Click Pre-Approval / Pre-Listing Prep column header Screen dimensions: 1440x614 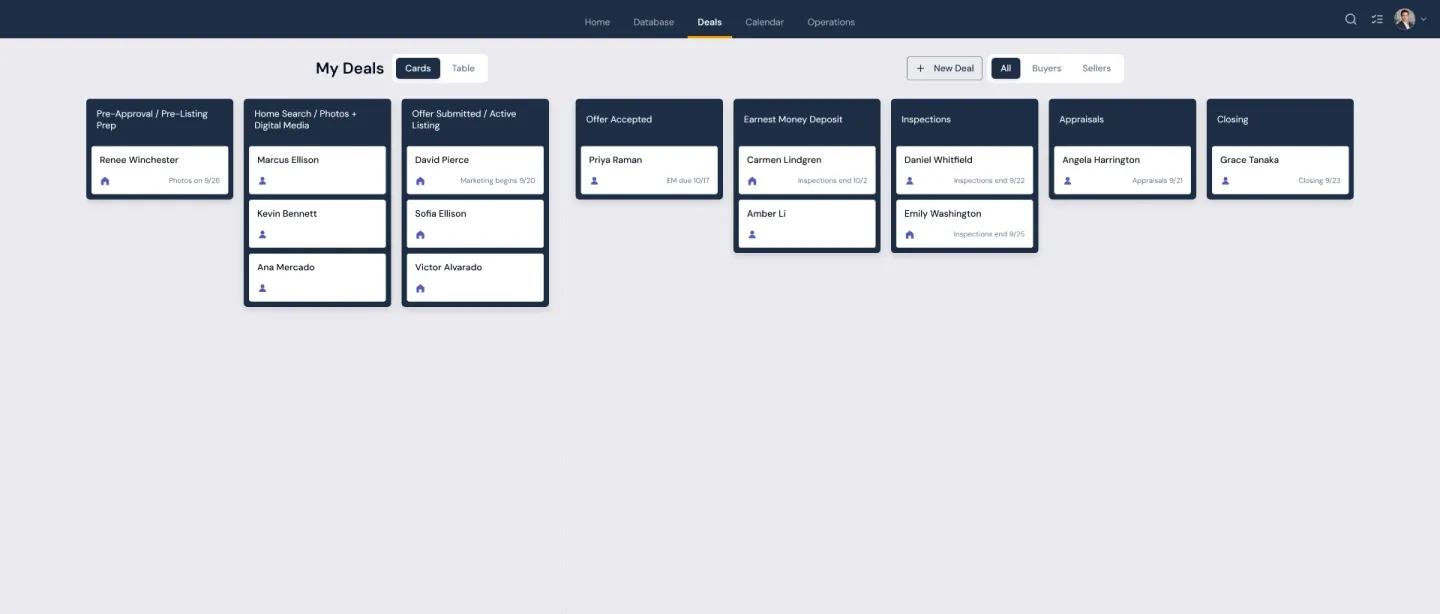[x=160, y=120]
